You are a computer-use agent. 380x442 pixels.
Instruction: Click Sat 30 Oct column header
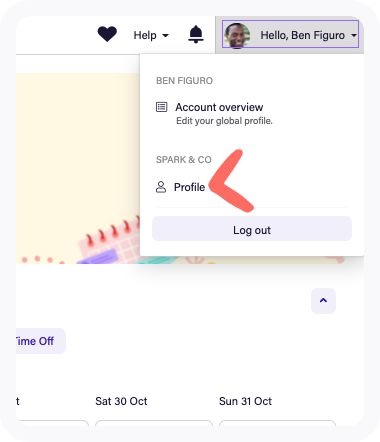(121, 401)
